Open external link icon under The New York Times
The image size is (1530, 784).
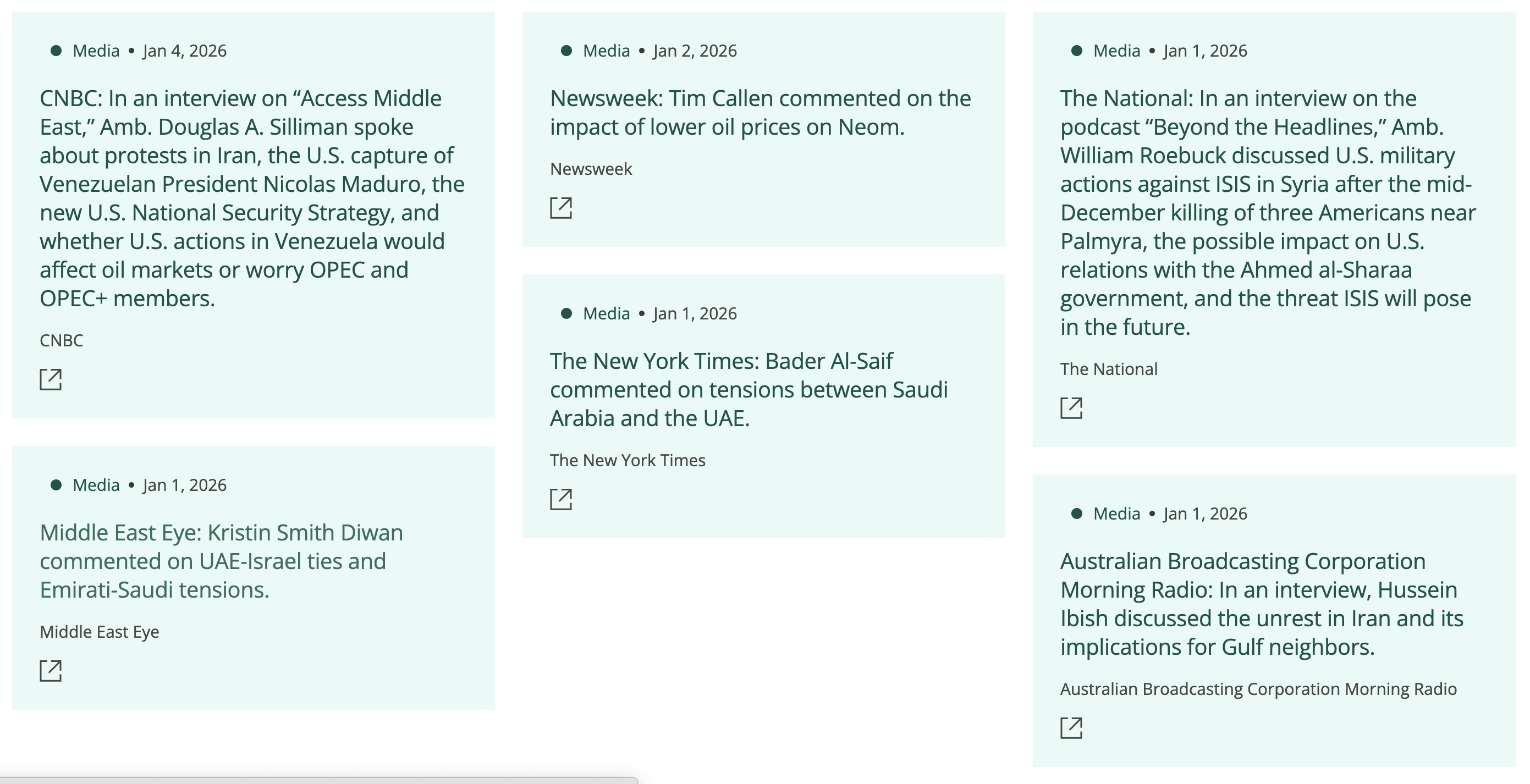click(x=560, y=499)
